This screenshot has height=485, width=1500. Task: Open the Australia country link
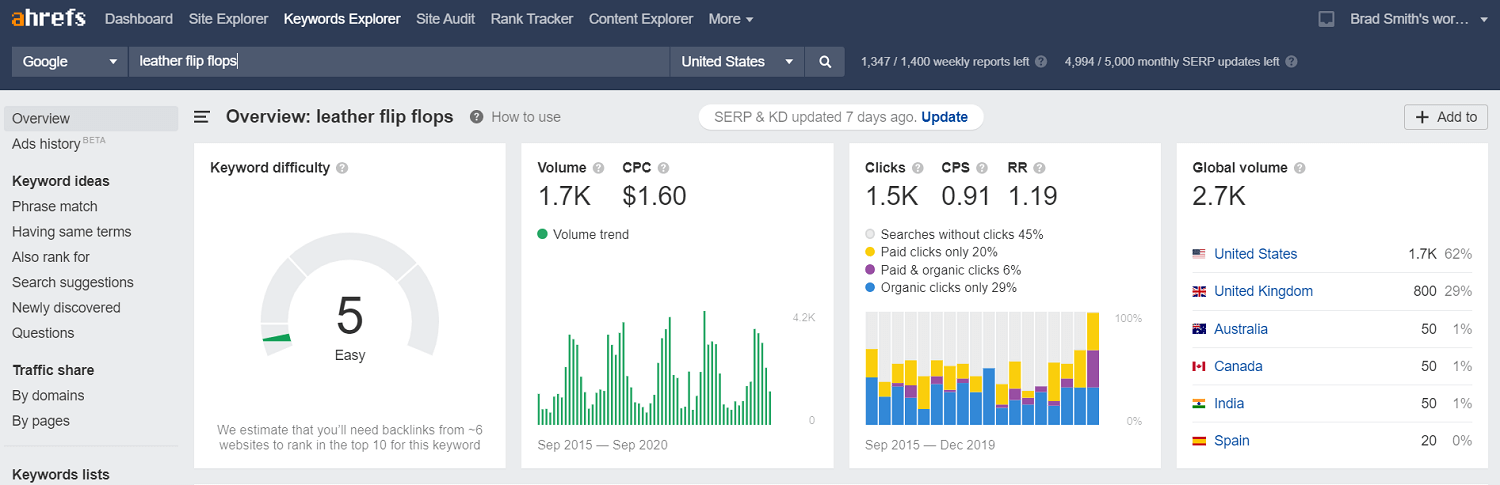coord(1241,329)
